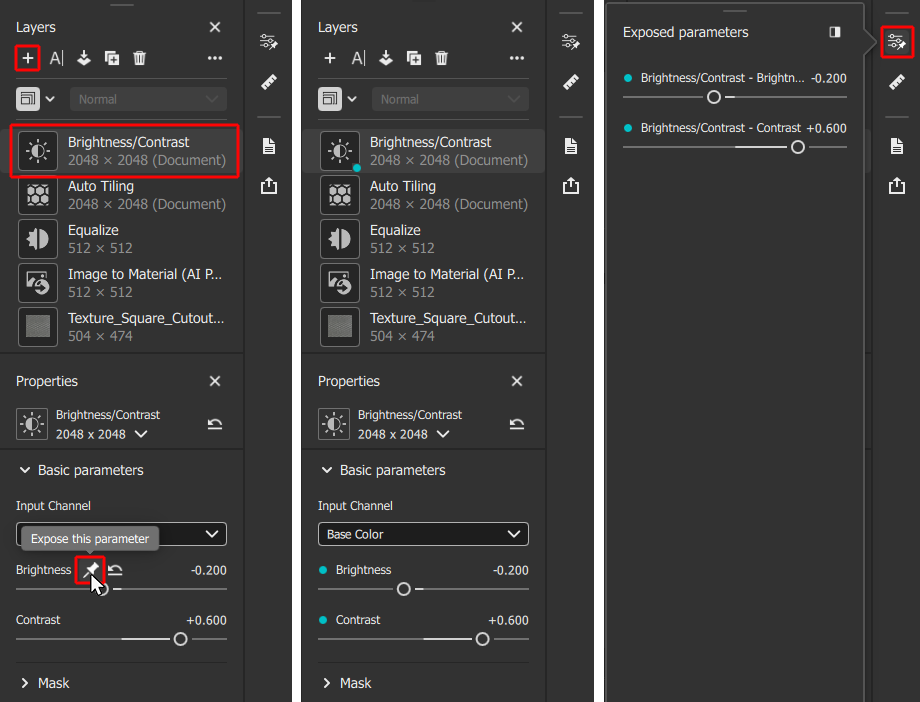Expand Mask section below teal-dotted Contrast slider
The width and height of the screenshot is (920, 702).
point(346,683)
